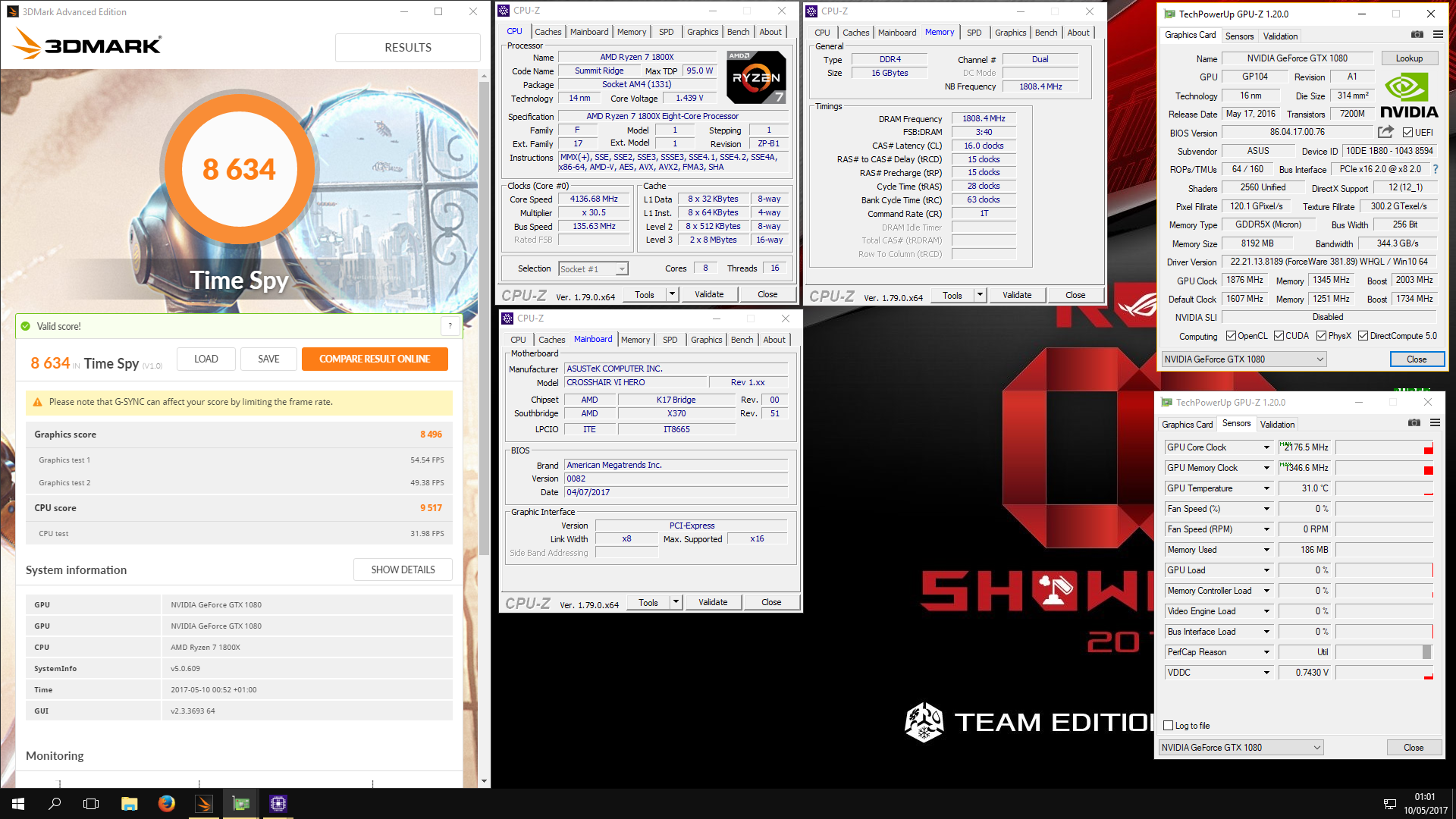
Task: Toggle DirectCompute 5.0 checkbox
Action: click(x=1363, y=336)
